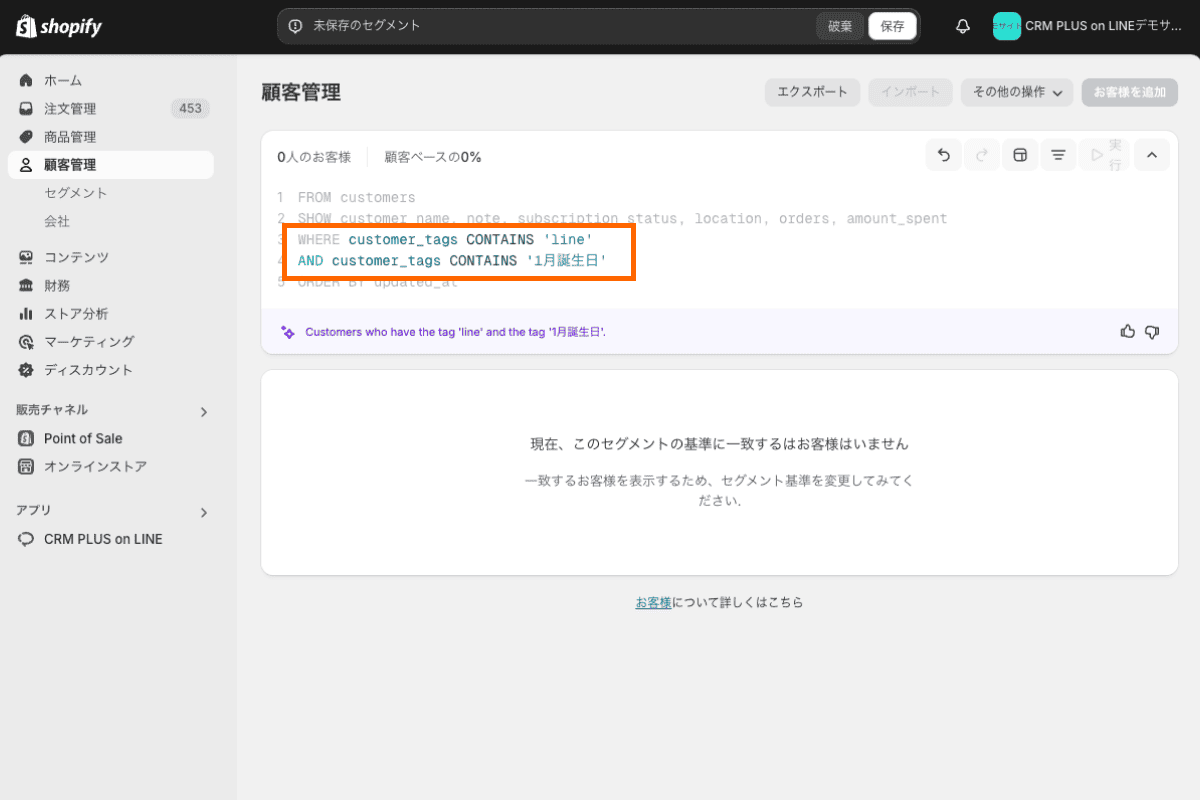Click the CRM PLUS on LINE app icon
The image size is (1200, 800).
26,539
